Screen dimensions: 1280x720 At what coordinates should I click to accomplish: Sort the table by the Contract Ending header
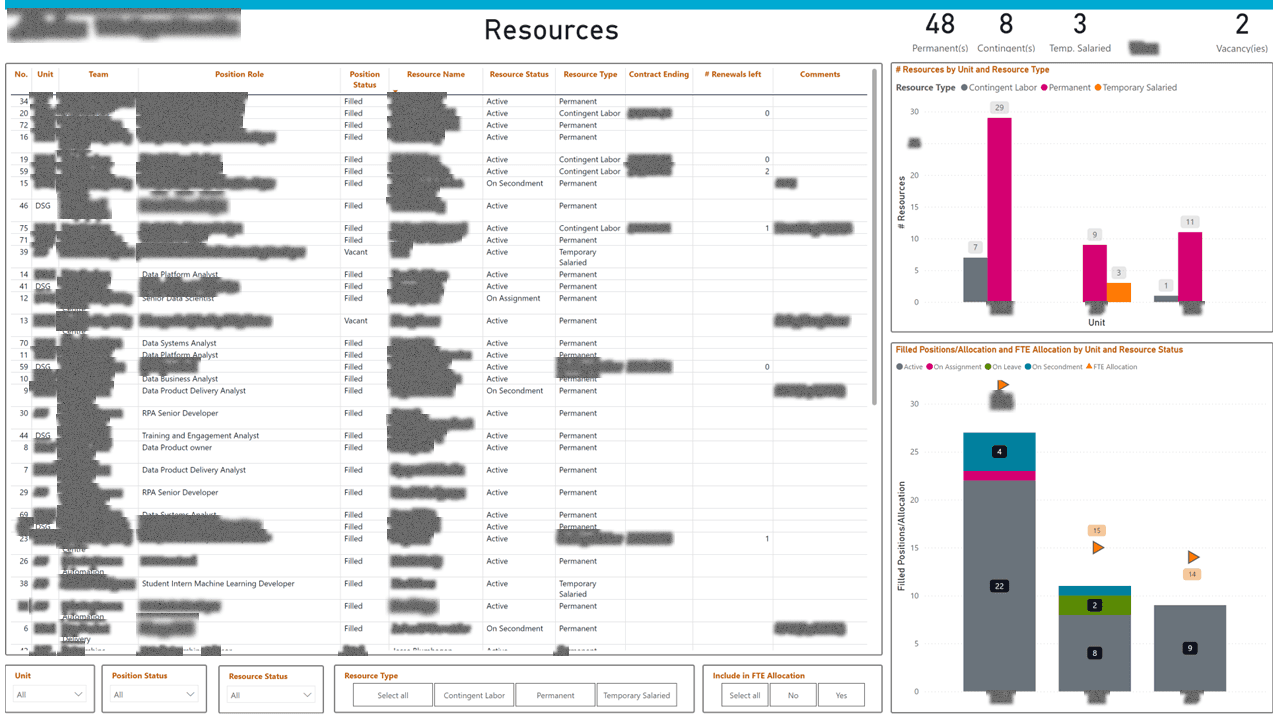(x=658, y=73)
